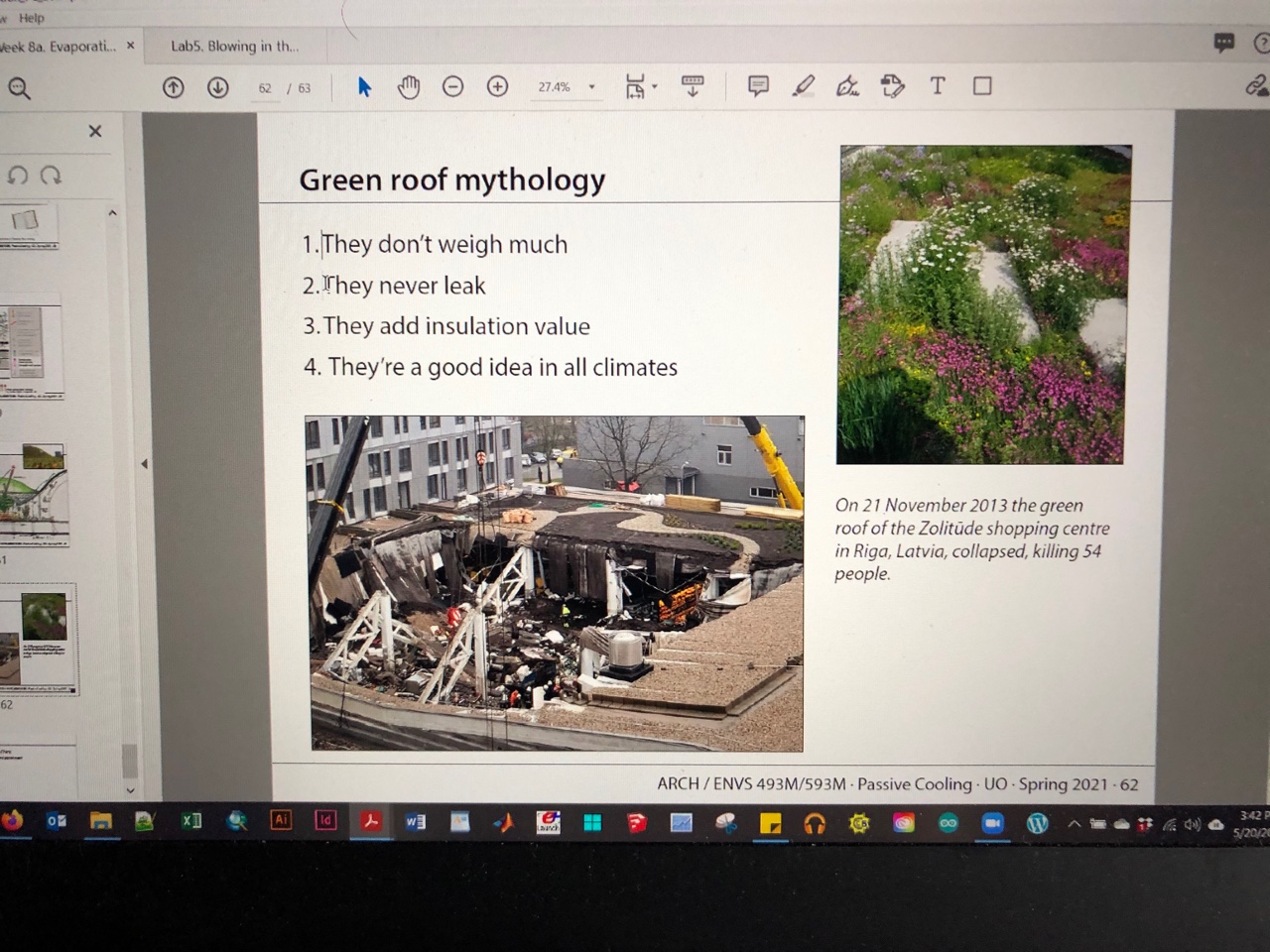Open the zoom level 27.4% dropdown
Viewport: 1270px width, 952px height.
tap(592, 87)
